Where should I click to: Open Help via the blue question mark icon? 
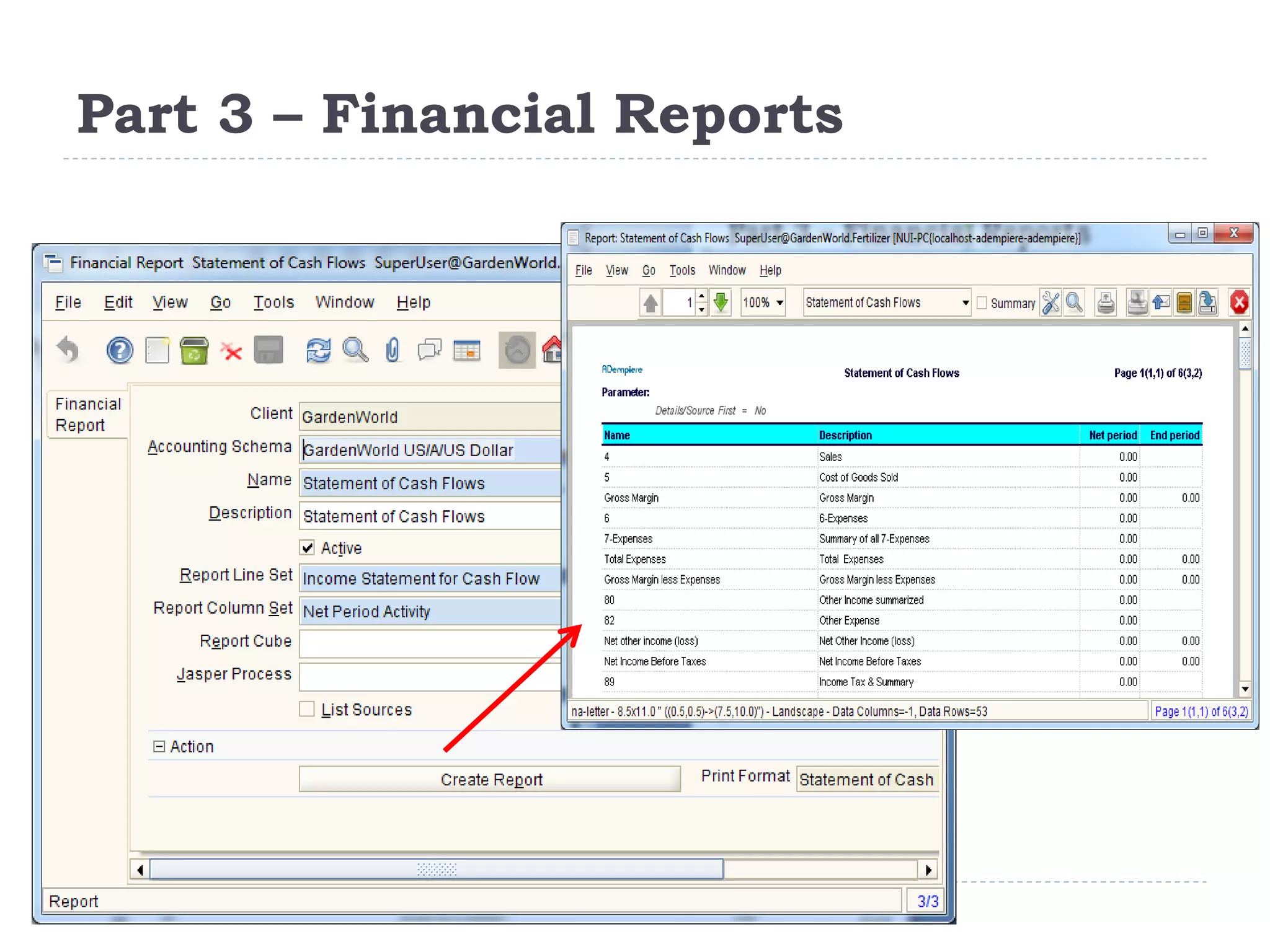point(119,350)
